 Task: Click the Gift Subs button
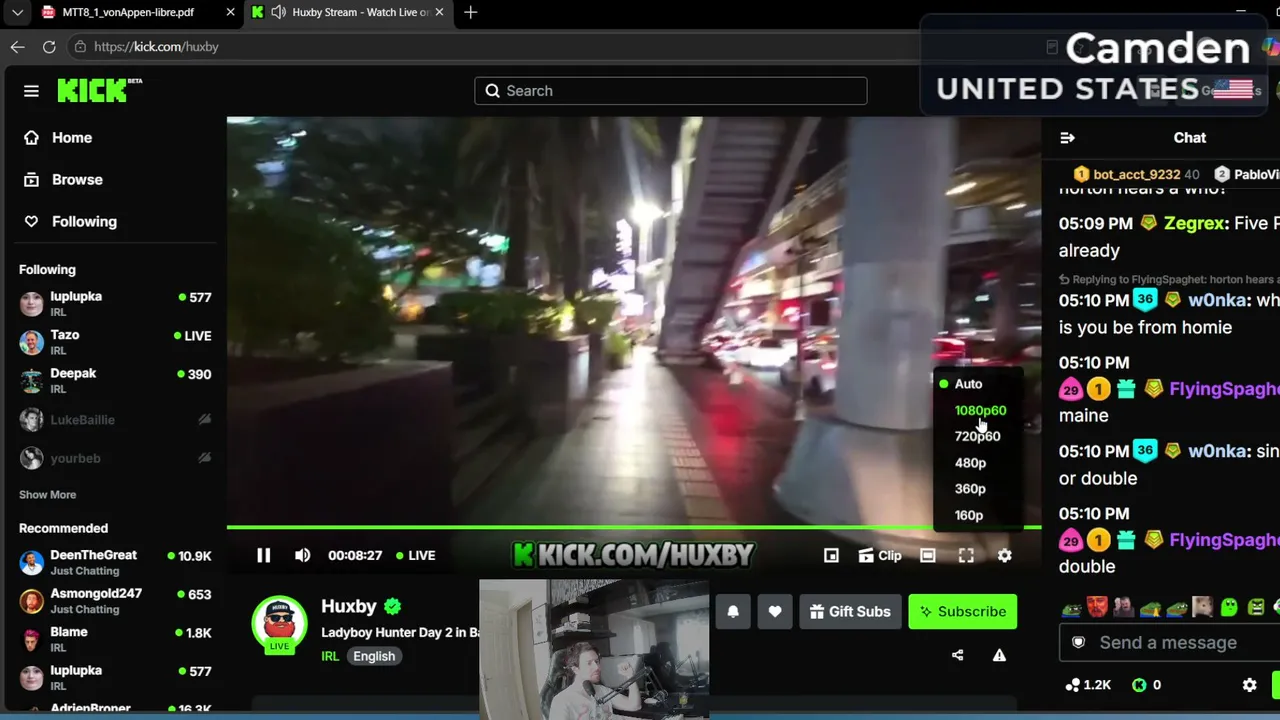[x=850, y=612]
